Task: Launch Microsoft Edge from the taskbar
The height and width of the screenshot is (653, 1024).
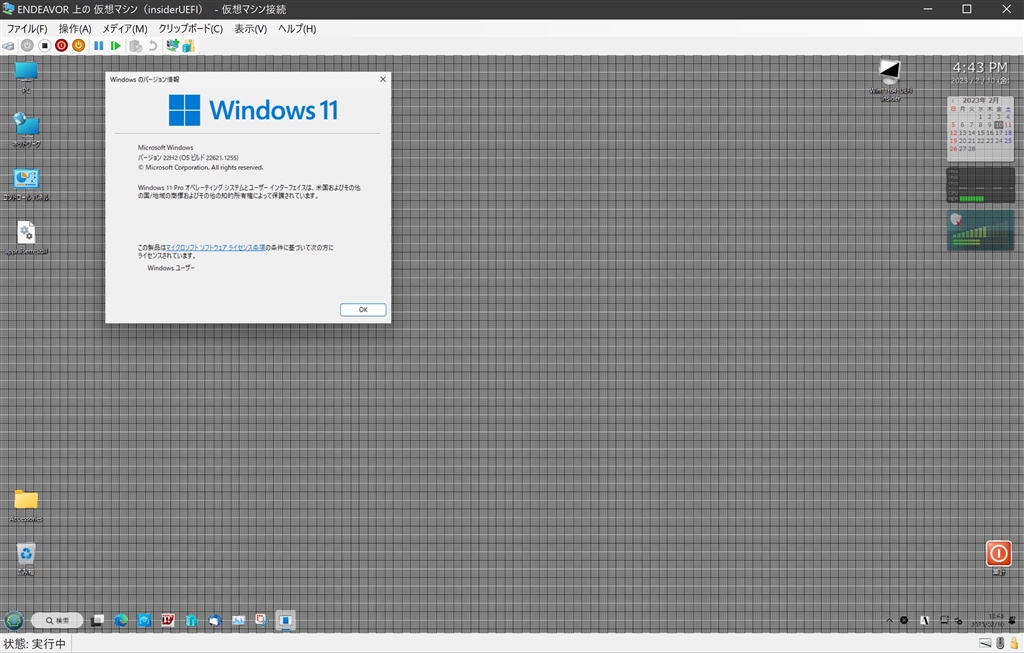Action: [121, 620]
